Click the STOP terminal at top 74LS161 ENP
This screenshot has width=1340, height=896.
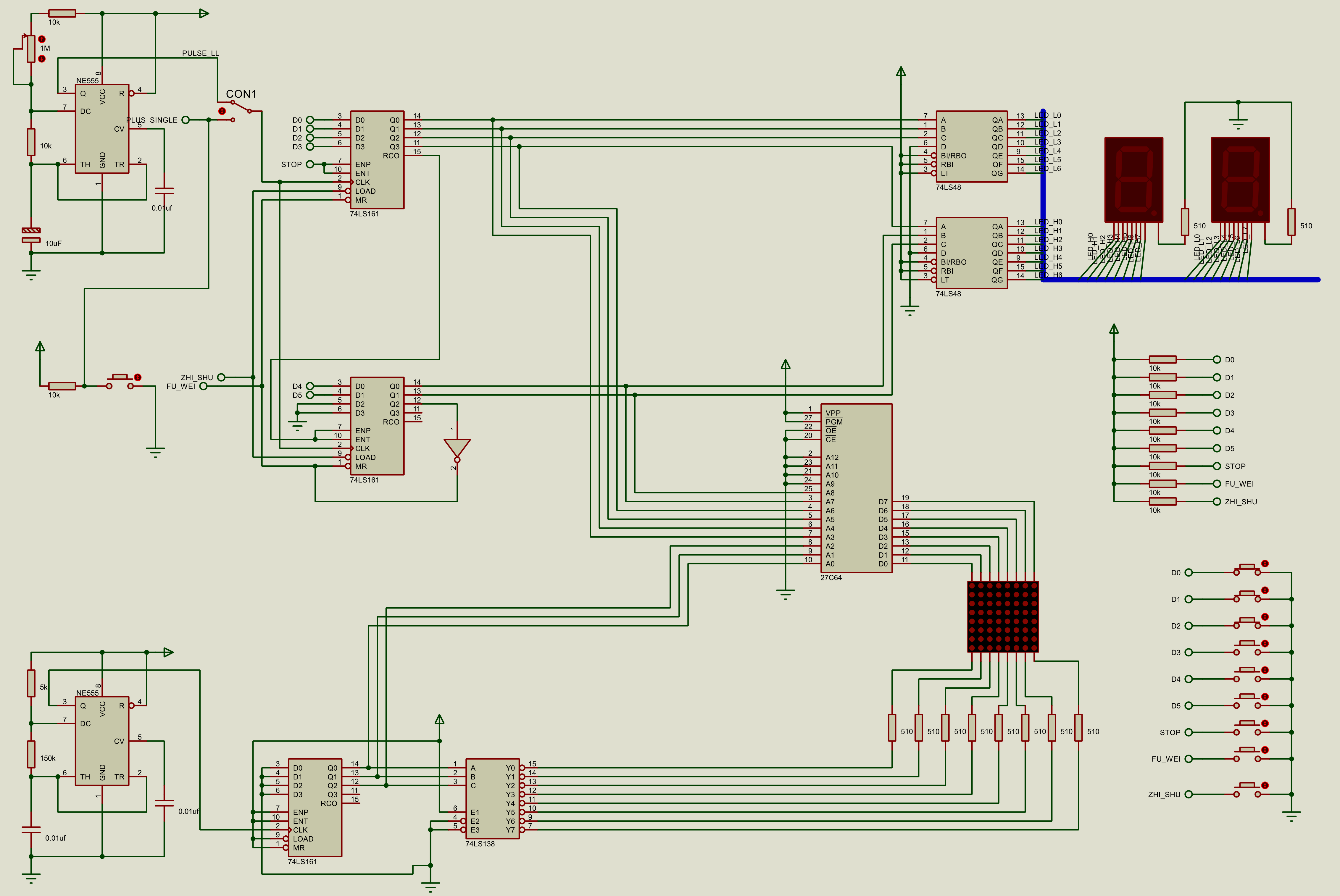tap(310, 164)
